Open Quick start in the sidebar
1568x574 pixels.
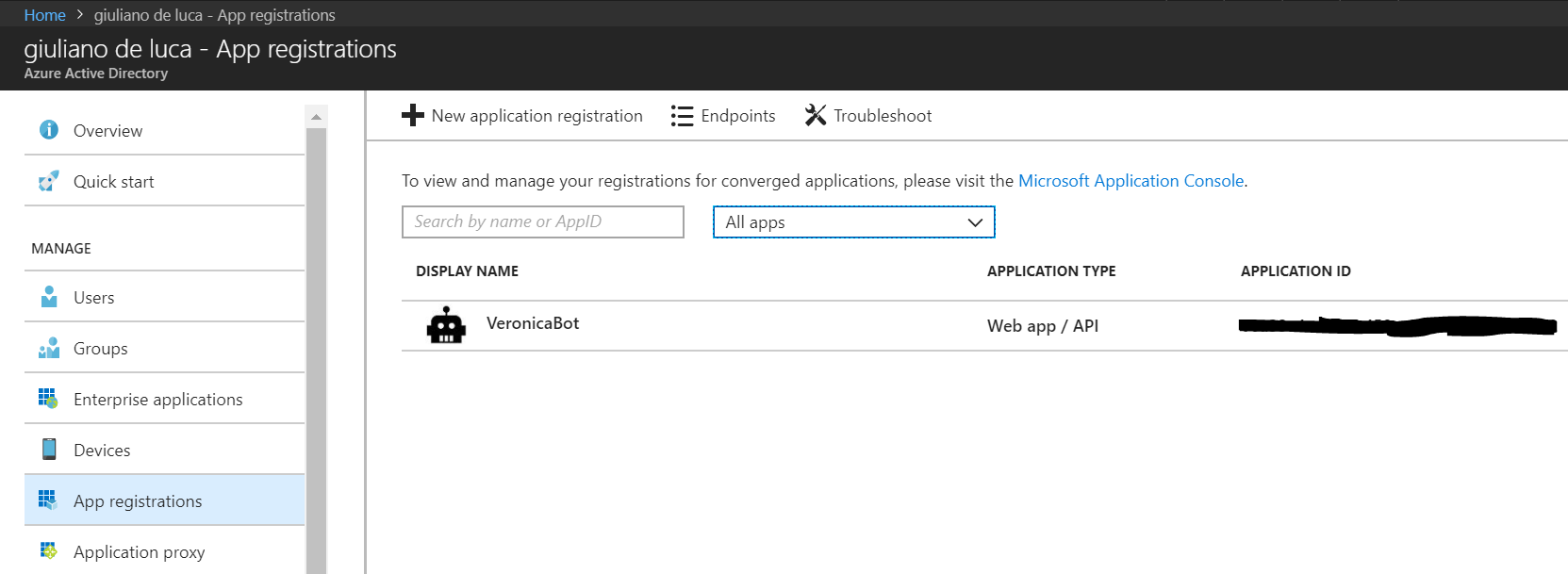click(x=164, y=181)
